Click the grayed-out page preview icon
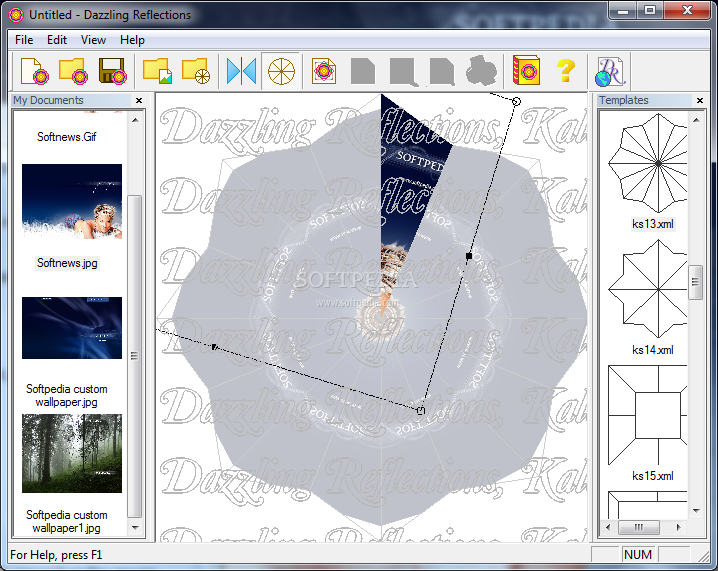 click(x=403, y=71)
